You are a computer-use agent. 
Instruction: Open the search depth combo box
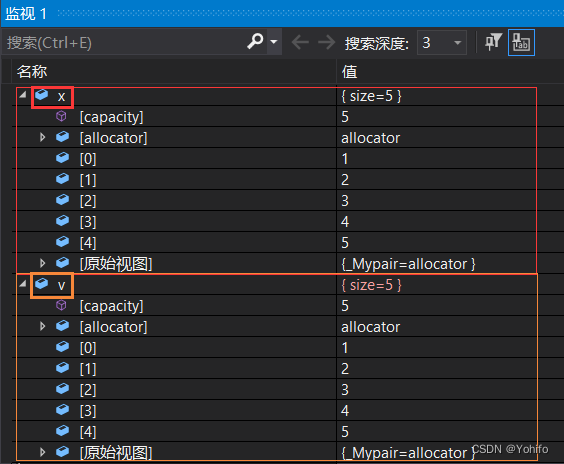442,42
